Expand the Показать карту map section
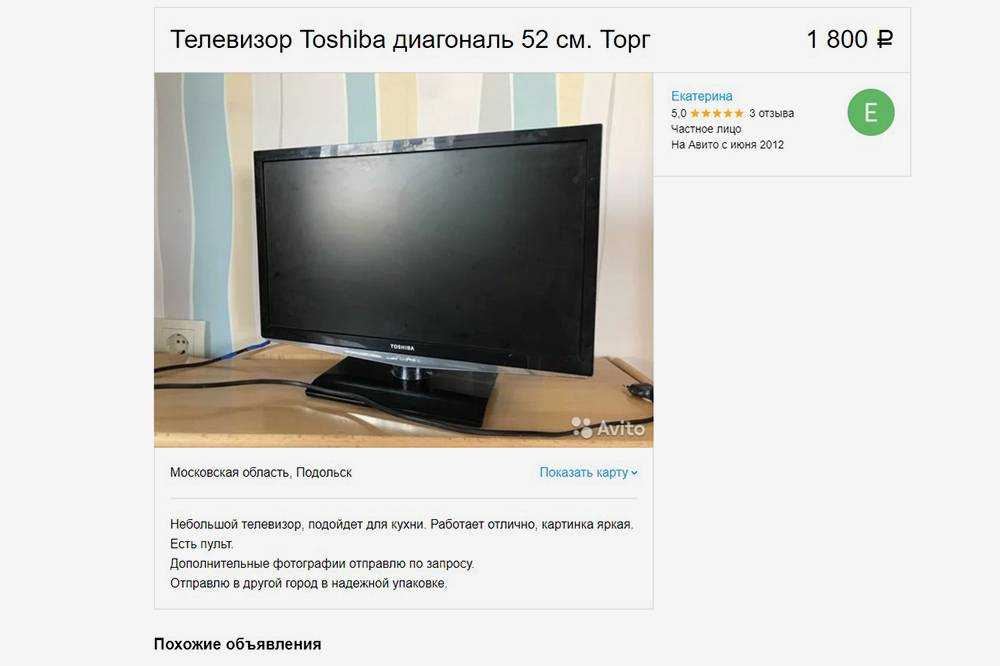The width and height of the screenshot is (1000, 666). point(588,473)
